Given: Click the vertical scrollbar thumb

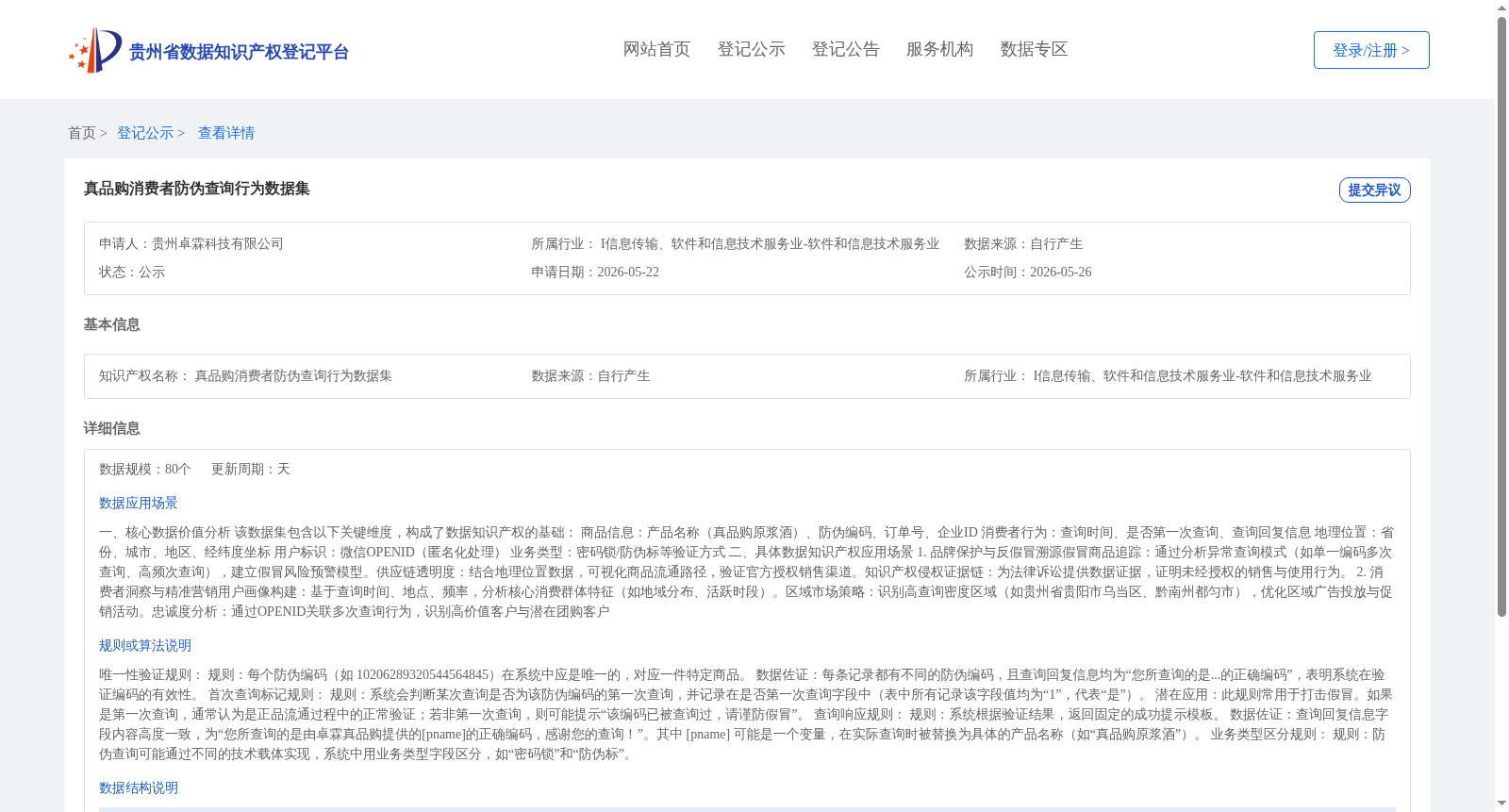Looking at the screenshot, I should tap(1501, 317).
